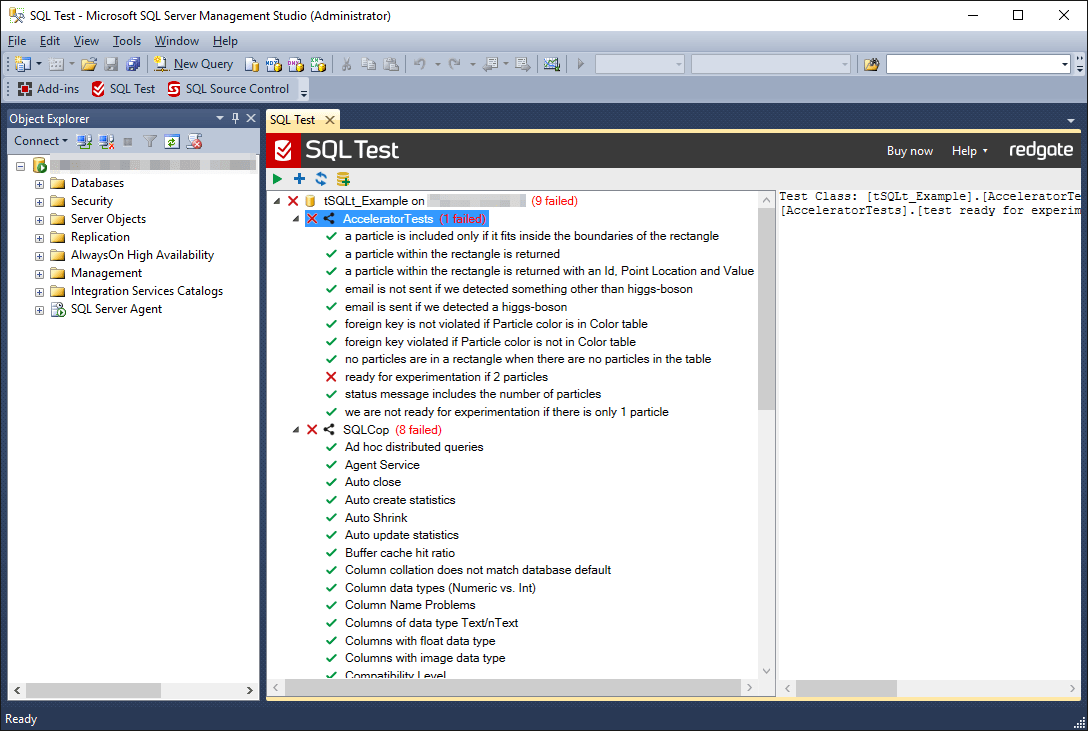
Task: Select test 'email is sent if we detected a higgs-boson'
Action: tap(456, 307)
